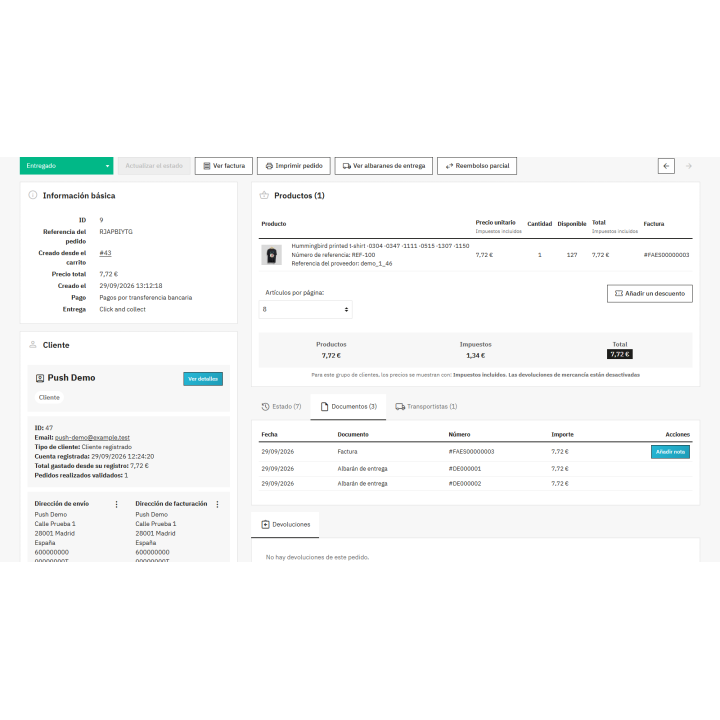This screenshot has height=720, width=720.
Task: Click document number #DE000002
Action: tap(465, 484)
